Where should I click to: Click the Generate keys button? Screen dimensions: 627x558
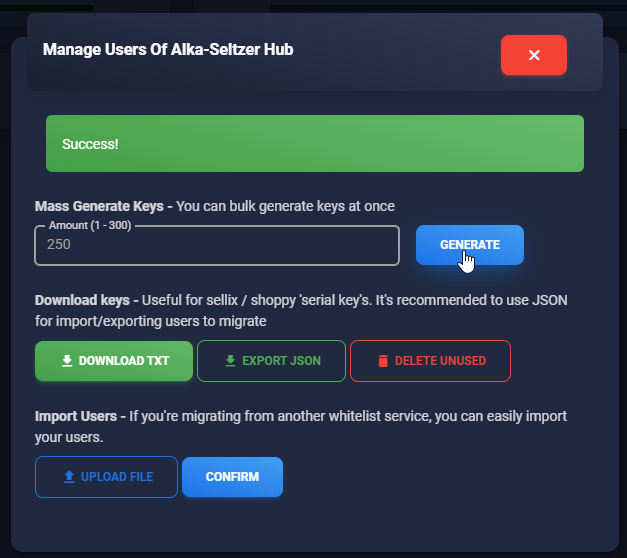469,245
